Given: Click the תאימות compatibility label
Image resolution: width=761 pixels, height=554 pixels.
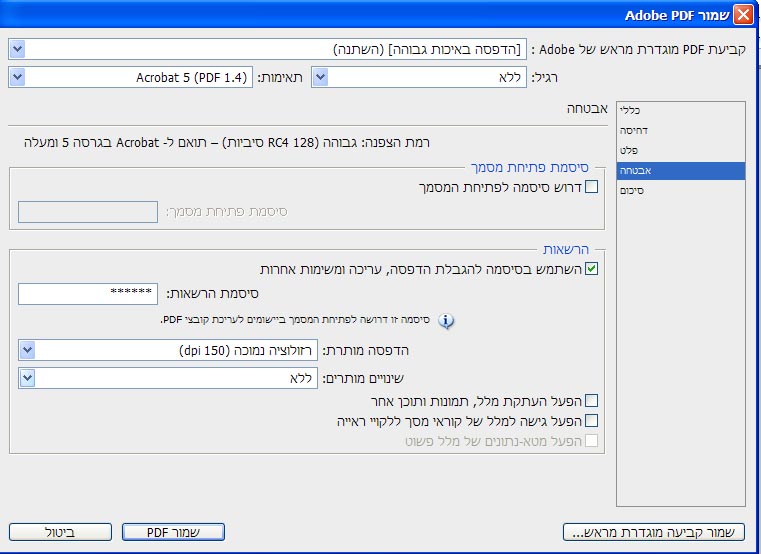Looking at the screenshot, I should [280, 78].
